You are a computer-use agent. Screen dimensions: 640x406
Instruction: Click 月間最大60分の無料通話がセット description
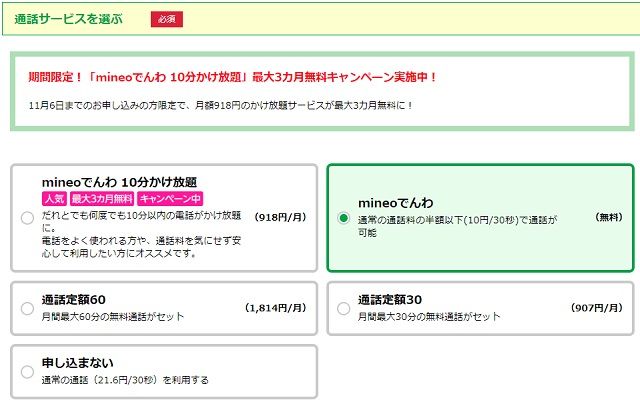point(113,317)
